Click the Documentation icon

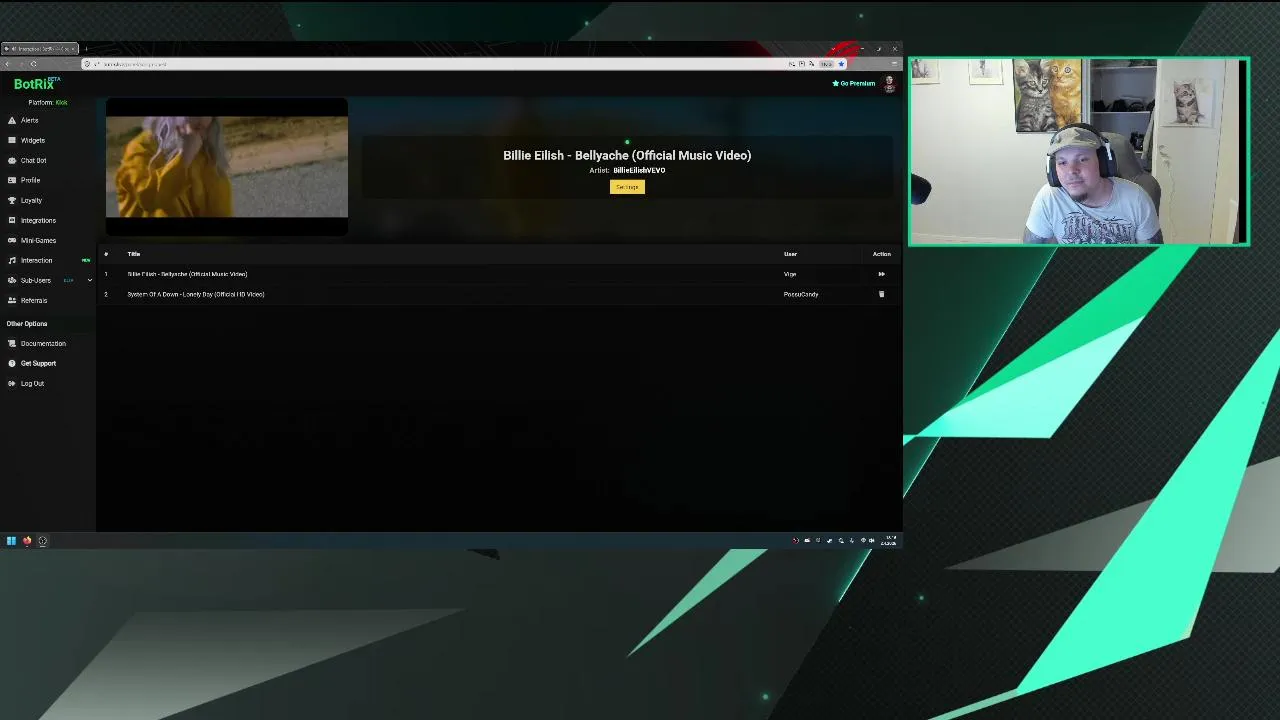(x=11, y=343)
